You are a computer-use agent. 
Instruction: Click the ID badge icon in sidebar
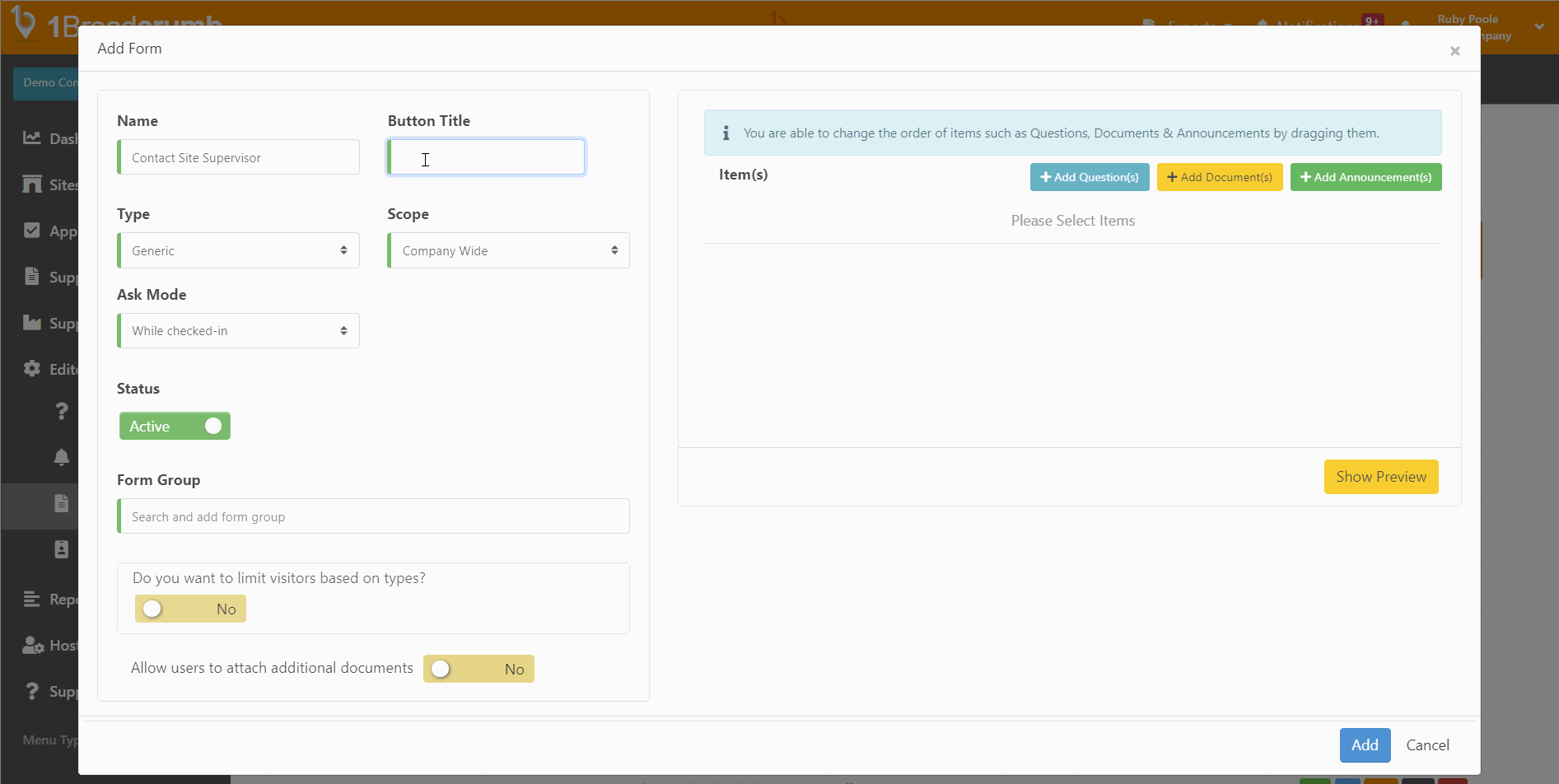coord(62,549)
